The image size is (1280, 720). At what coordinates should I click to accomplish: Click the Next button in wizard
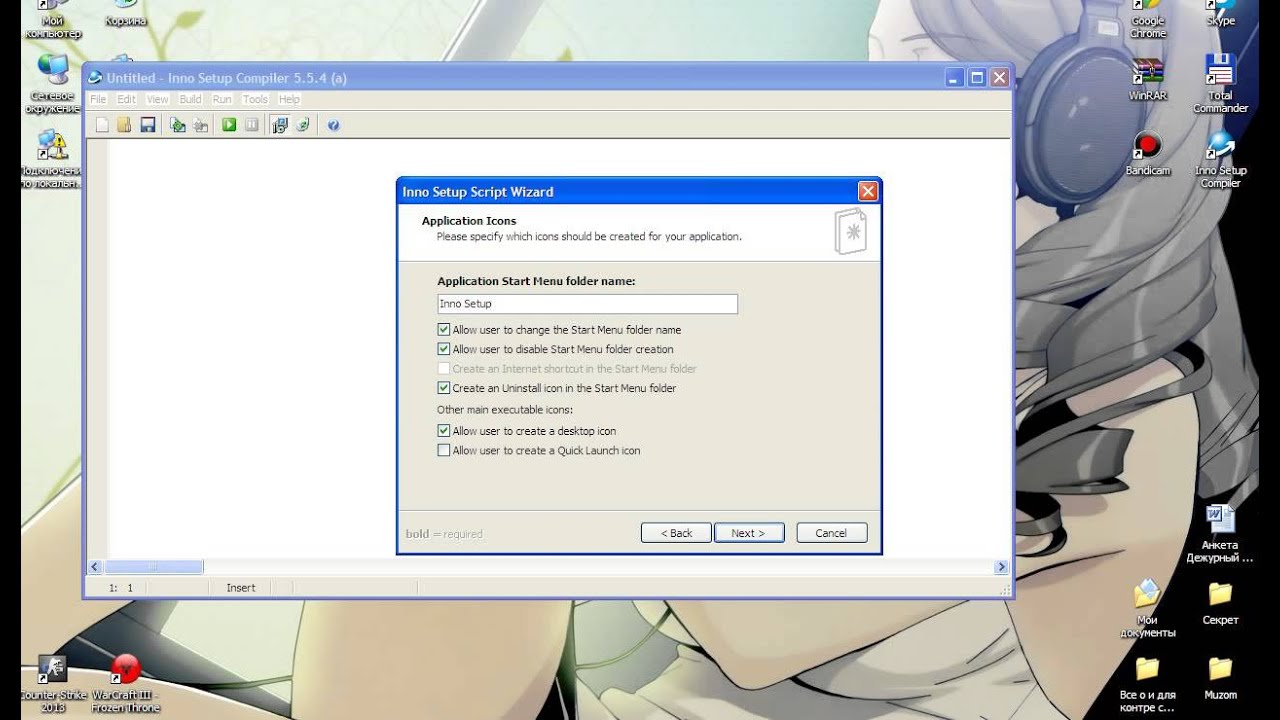tap(749, 533)
